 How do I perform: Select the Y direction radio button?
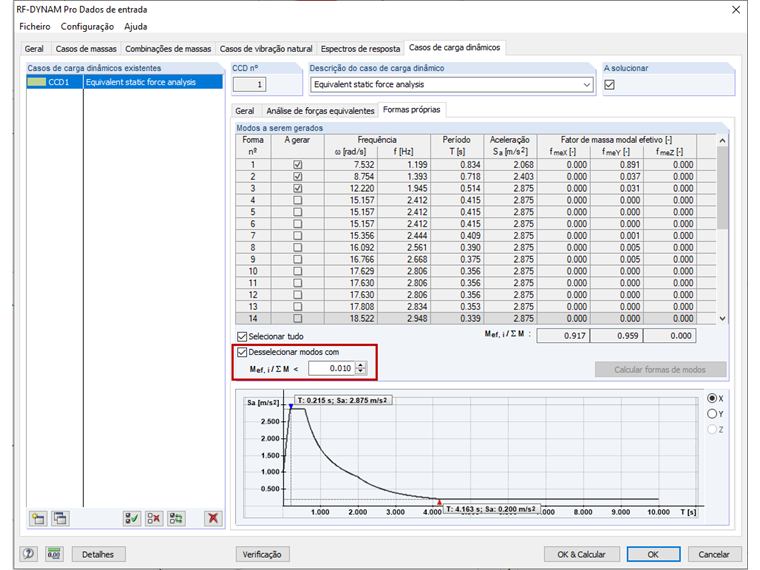tap(712, 414)
